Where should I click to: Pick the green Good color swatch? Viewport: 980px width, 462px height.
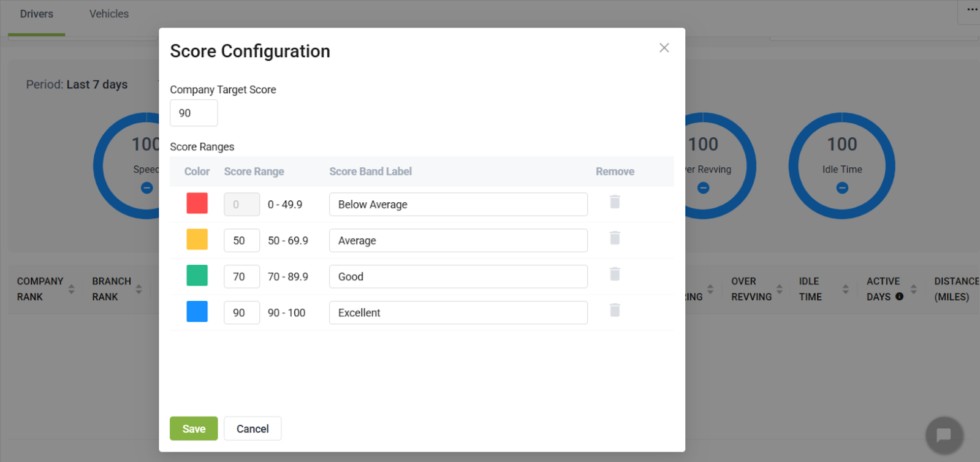(197, 275)
